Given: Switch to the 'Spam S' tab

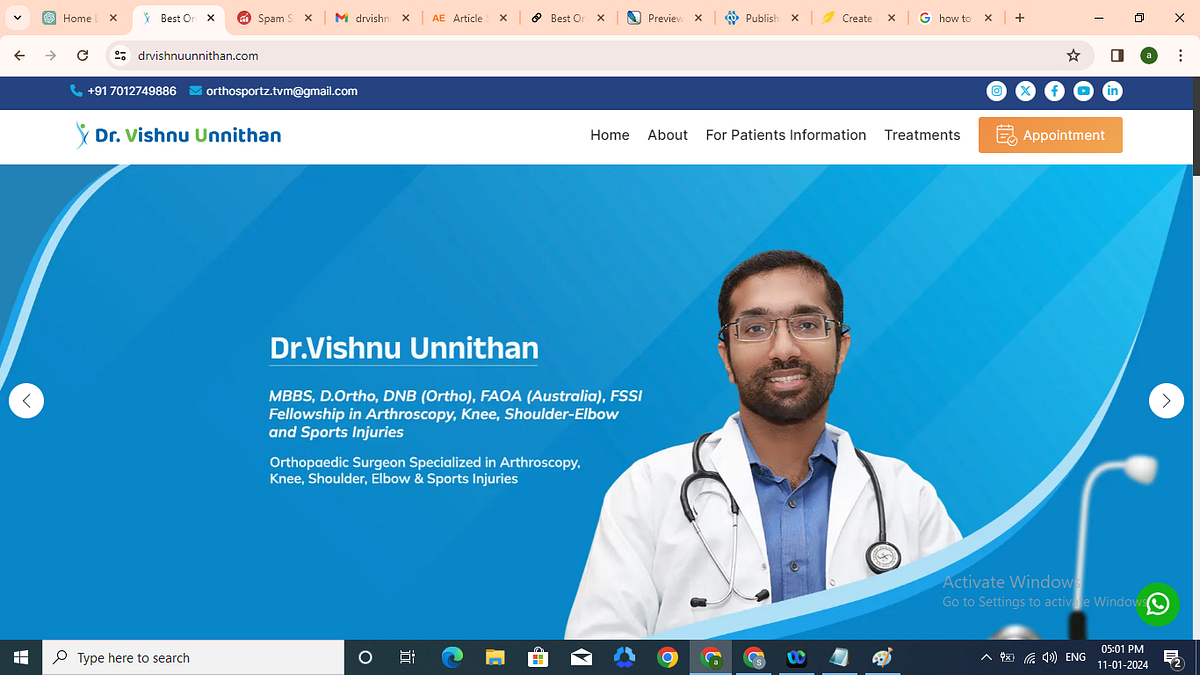Looking at the screenshot, I should click(273, 18).
